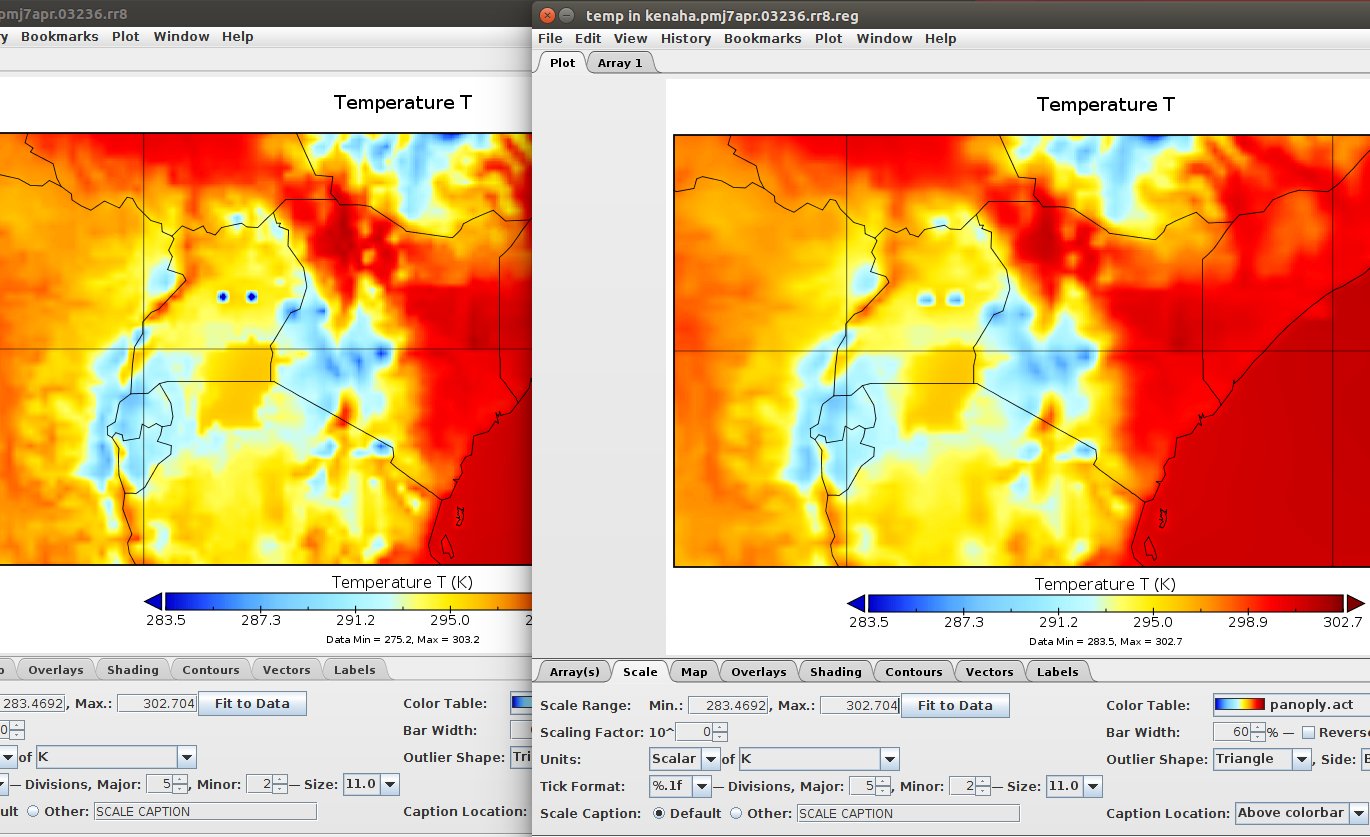Open Size 11.0 dropdown in back window
1370x837 pixels.
coord(390,784)
